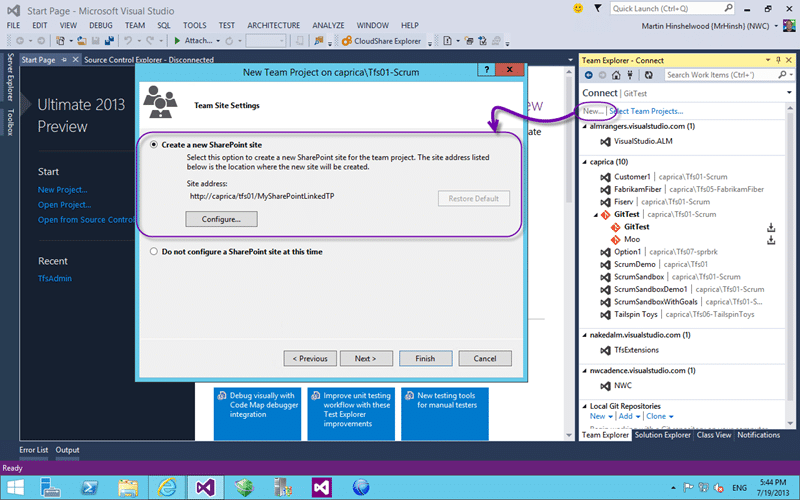Click the New Project toolbar icon
Image resolution: width=800 pixels, height=500 pixels.
pos(60,40)
